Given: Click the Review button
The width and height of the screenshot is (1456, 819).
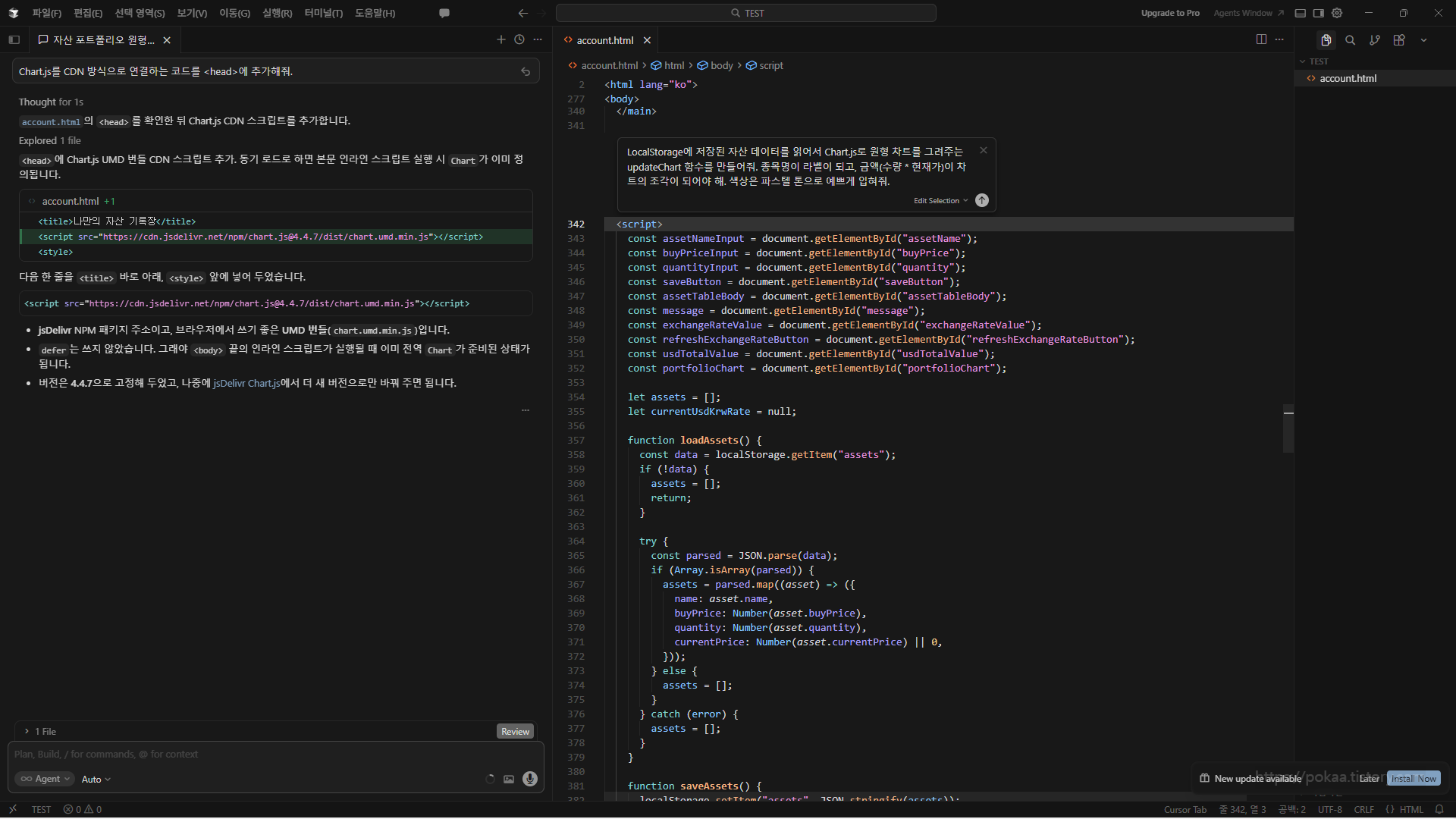Looking at the screenshot, I should click(x=515, y=731).
